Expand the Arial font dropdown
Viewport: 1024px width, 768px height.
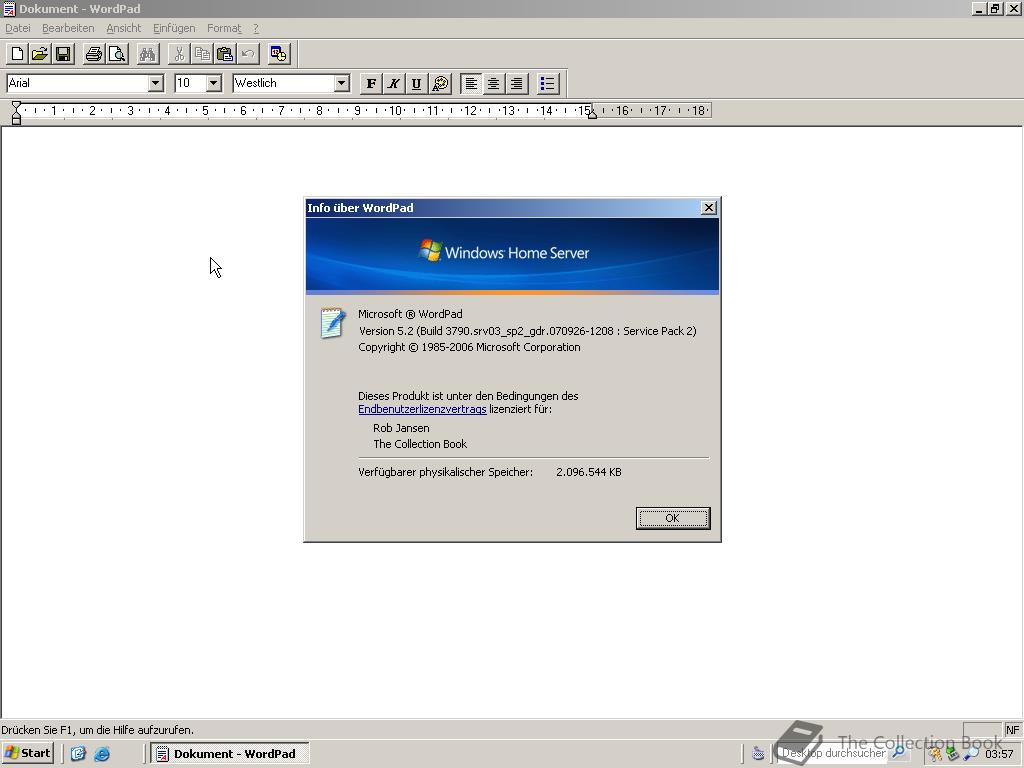pyautogui.click(x=155, y=83)
